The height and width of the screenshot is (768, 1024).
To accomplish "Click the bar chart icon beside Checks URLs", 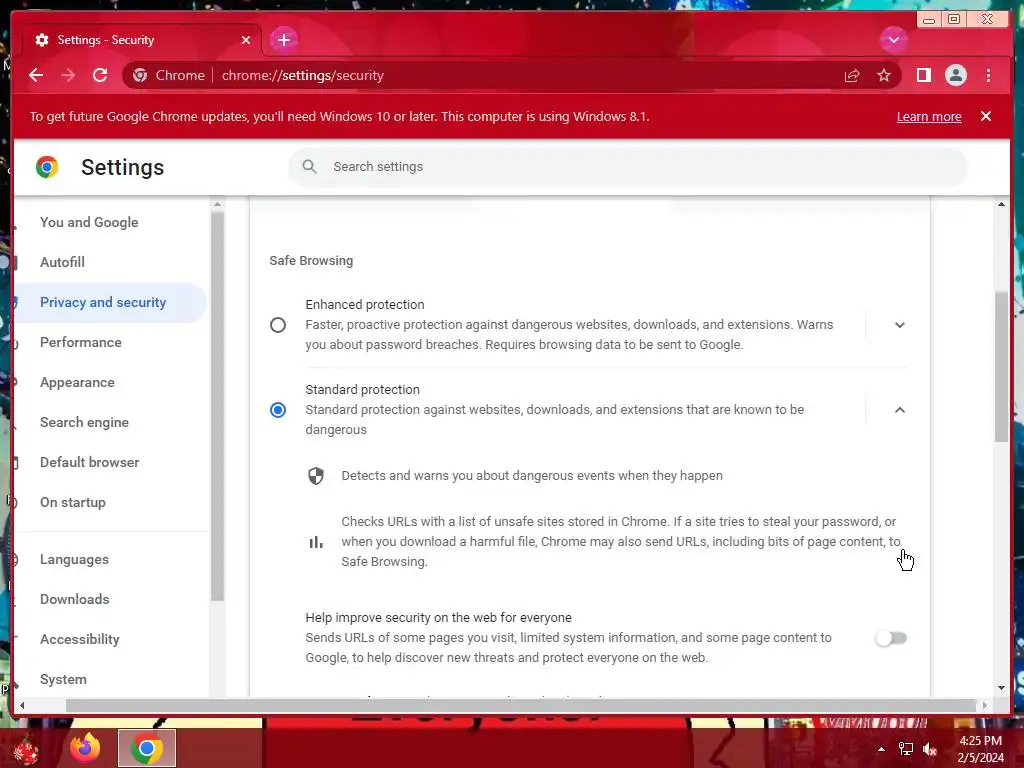I will click(316, 541).
